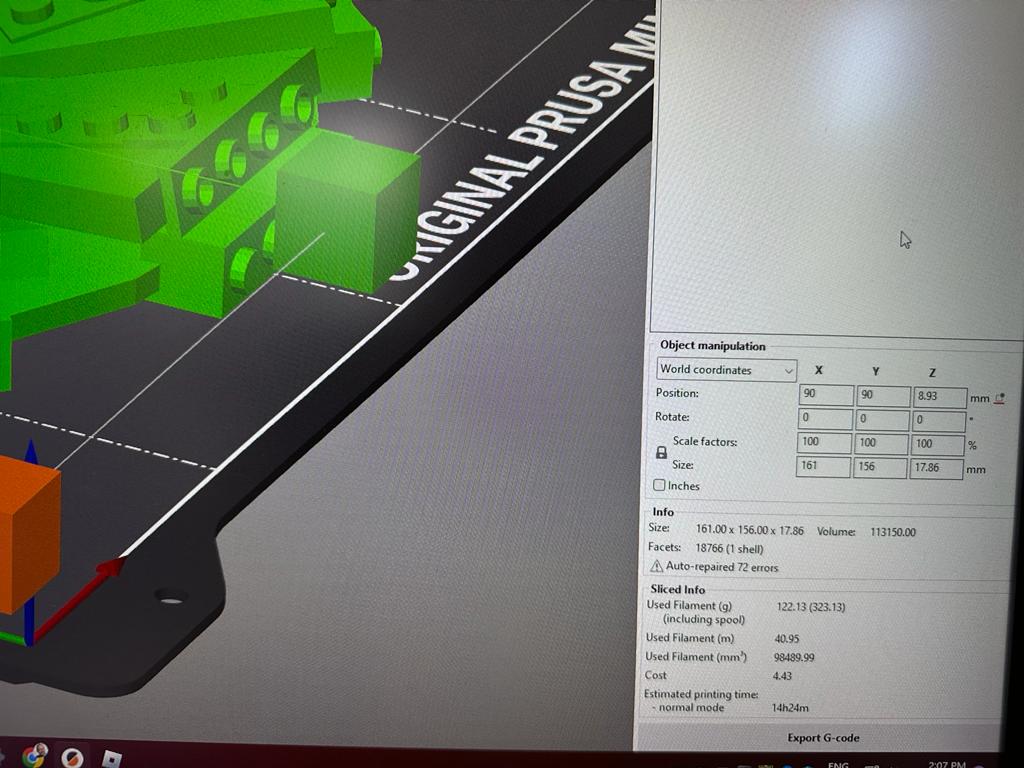The height and width of the screenshot is (768, 1024).
Task: Toggle the scale factors lock icon
Action: click(x=661, y=453)
